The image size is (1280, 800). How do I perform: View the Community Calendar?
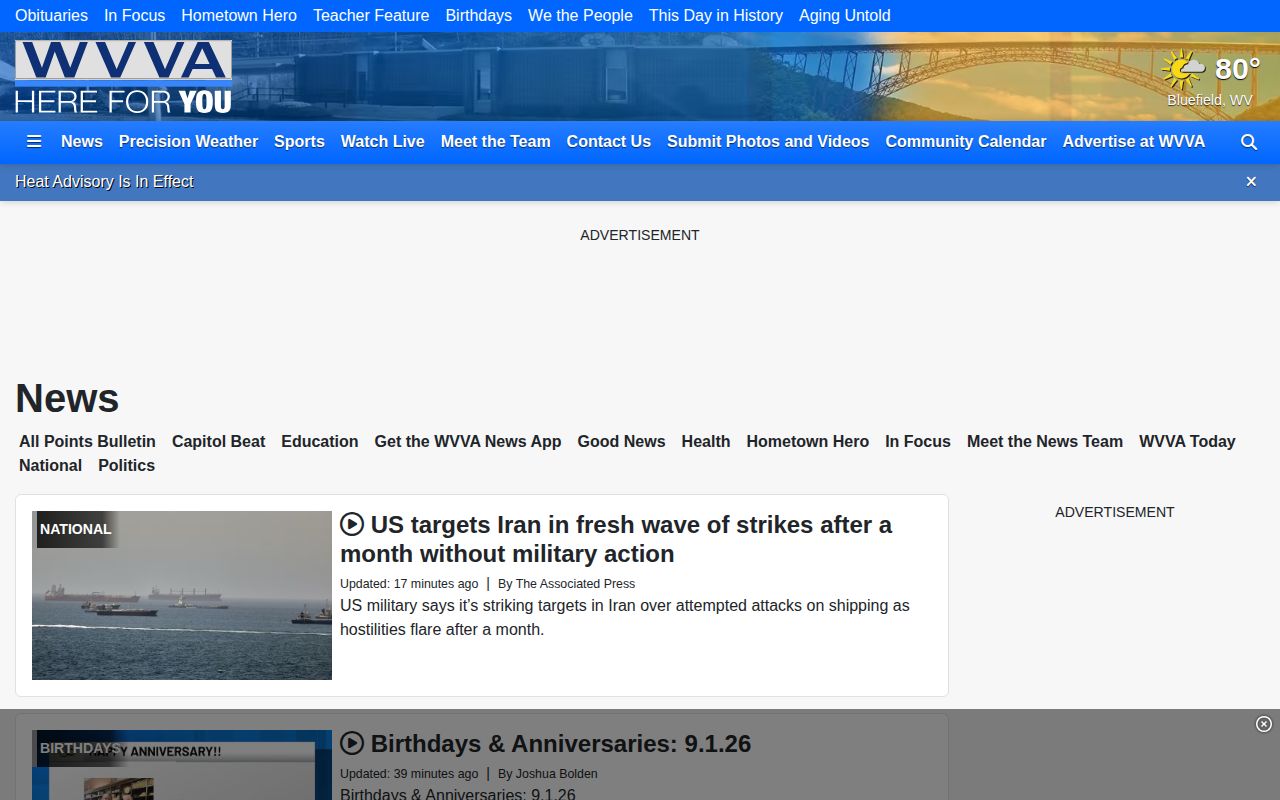point(966,142)
